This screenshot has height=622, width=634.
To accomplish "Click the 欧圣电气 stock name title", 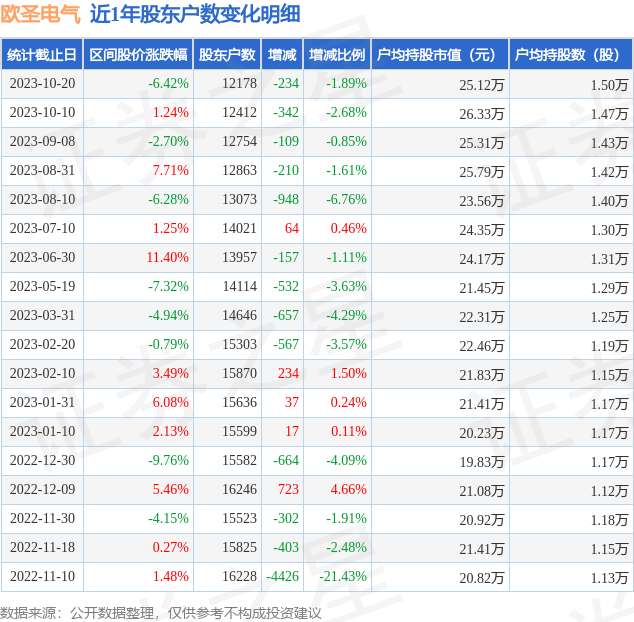I will [x=40, y=14].
